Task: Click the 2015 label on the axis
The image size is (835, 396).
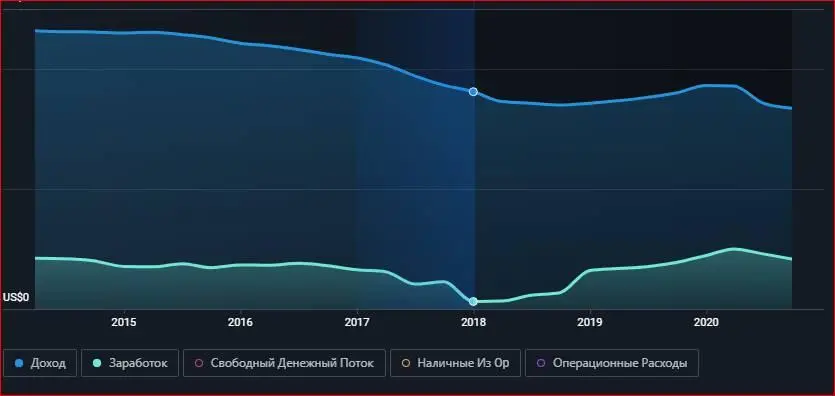Action: (x=124, y=323)
